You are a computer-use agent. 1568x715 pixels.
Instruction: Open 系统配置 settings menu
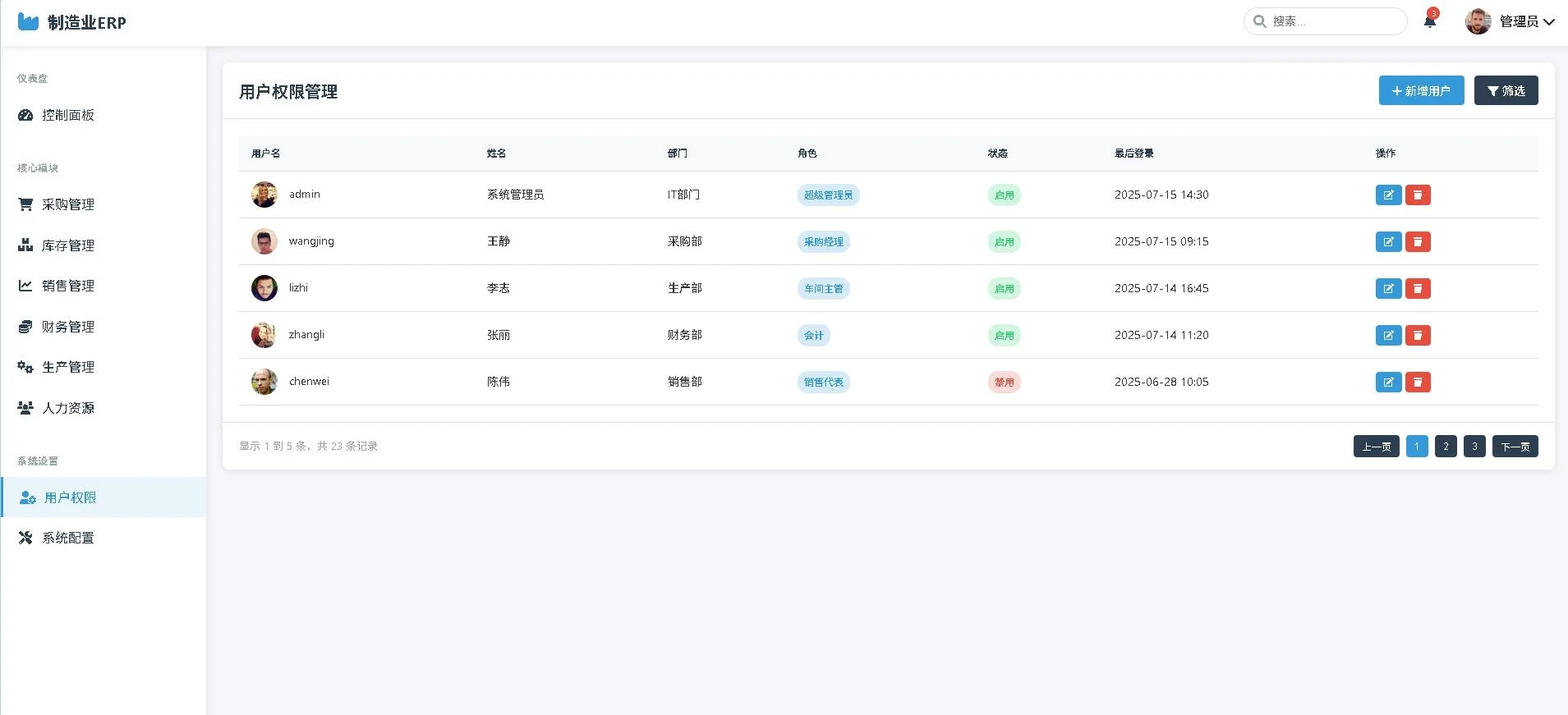click(68, 538)
